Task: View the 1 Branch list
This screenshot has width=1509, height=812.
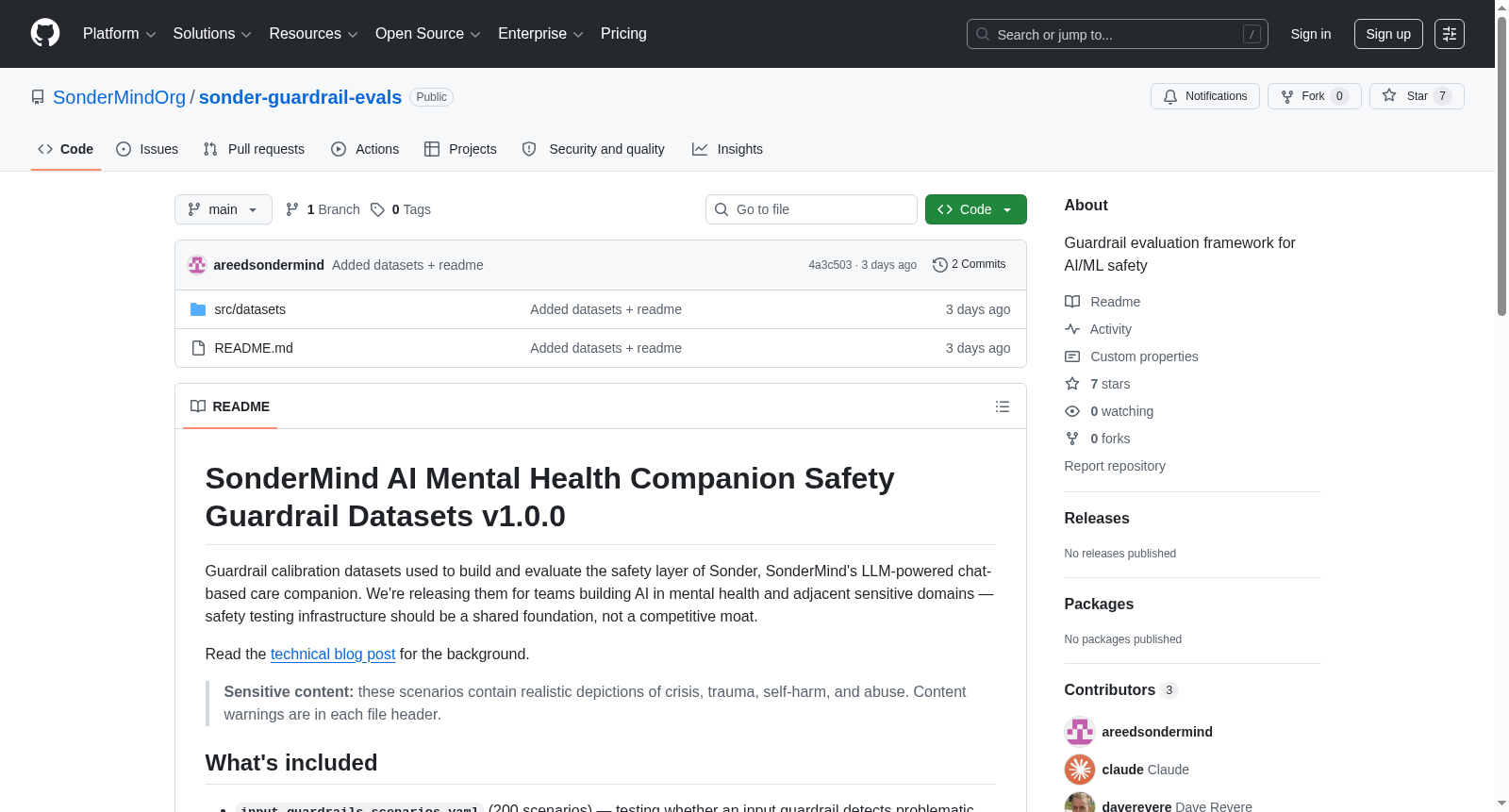Action: pos(323,209)
